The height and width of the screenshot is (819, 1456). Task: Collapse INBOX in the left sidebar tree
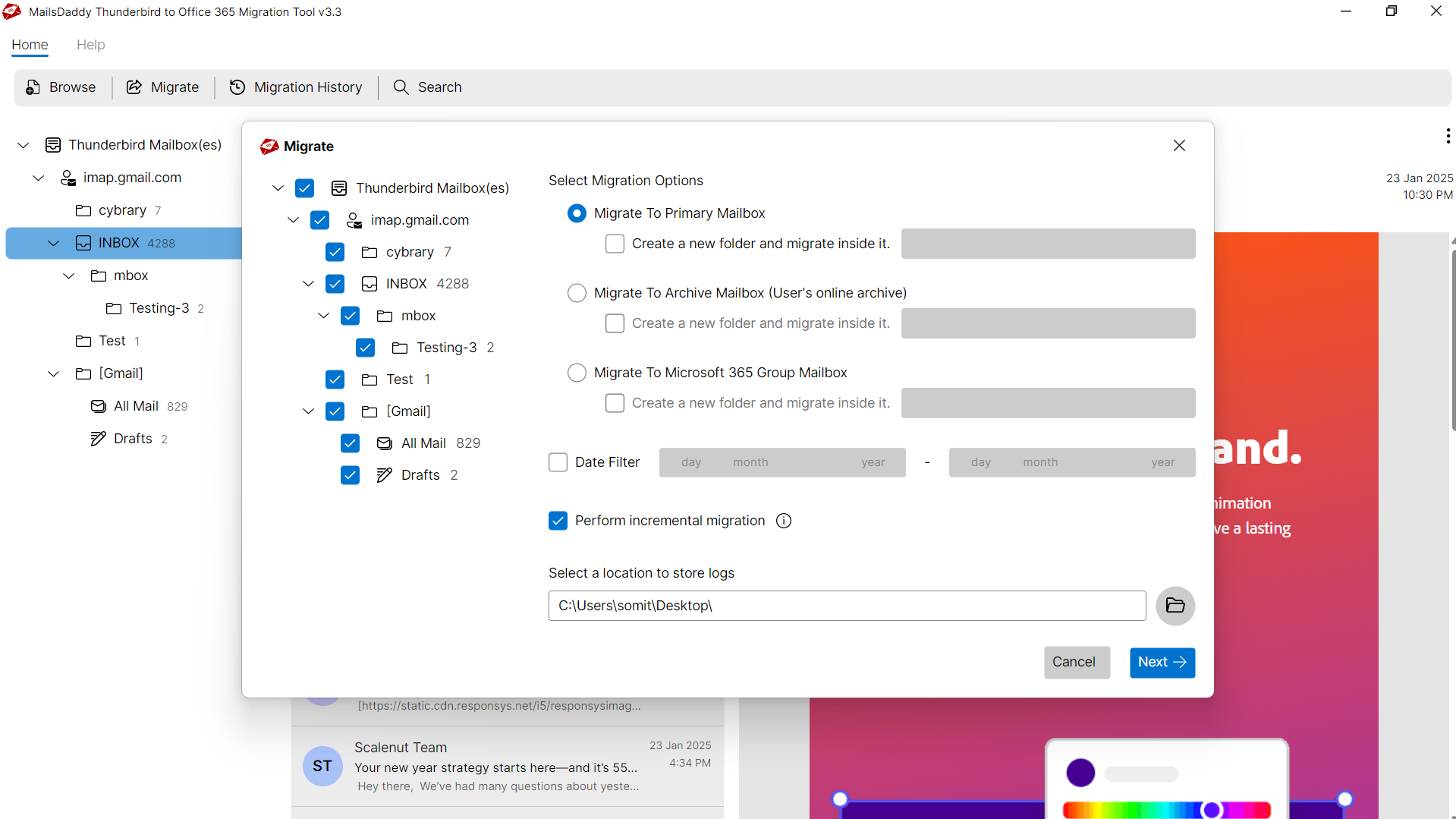(53, 243)
